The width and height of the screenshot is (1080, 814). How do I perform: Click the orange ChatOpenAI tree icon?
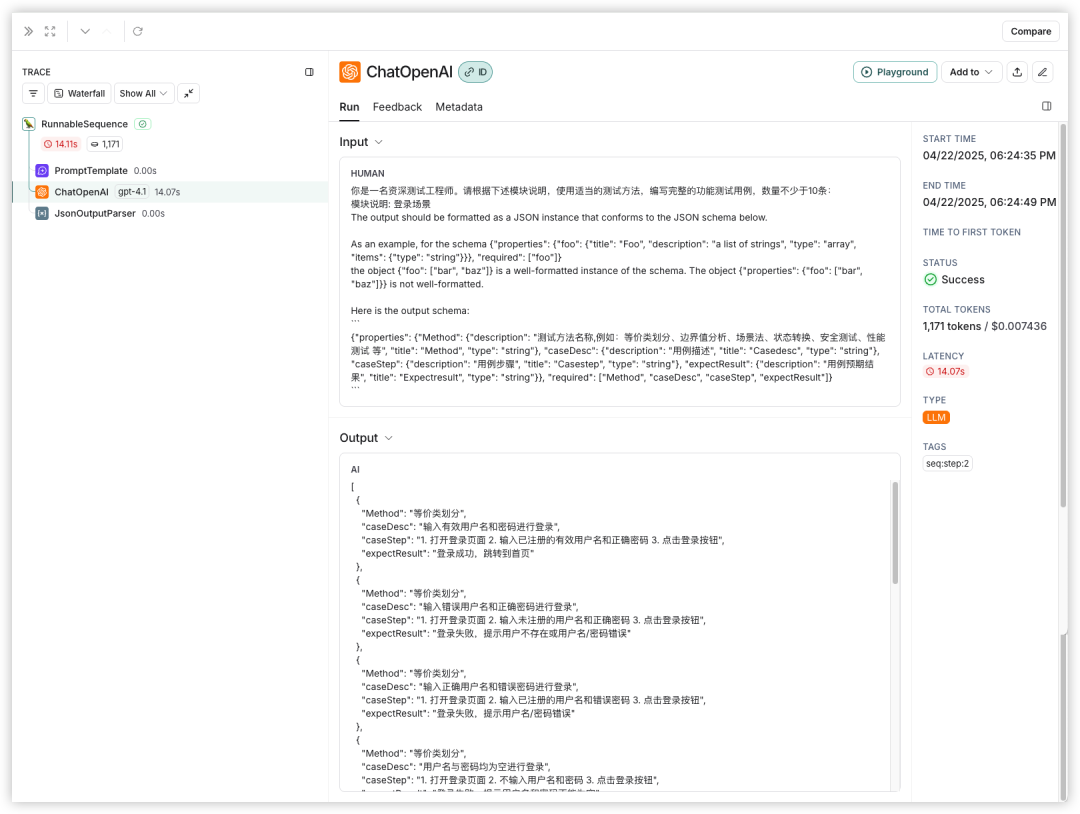[42, 192]
